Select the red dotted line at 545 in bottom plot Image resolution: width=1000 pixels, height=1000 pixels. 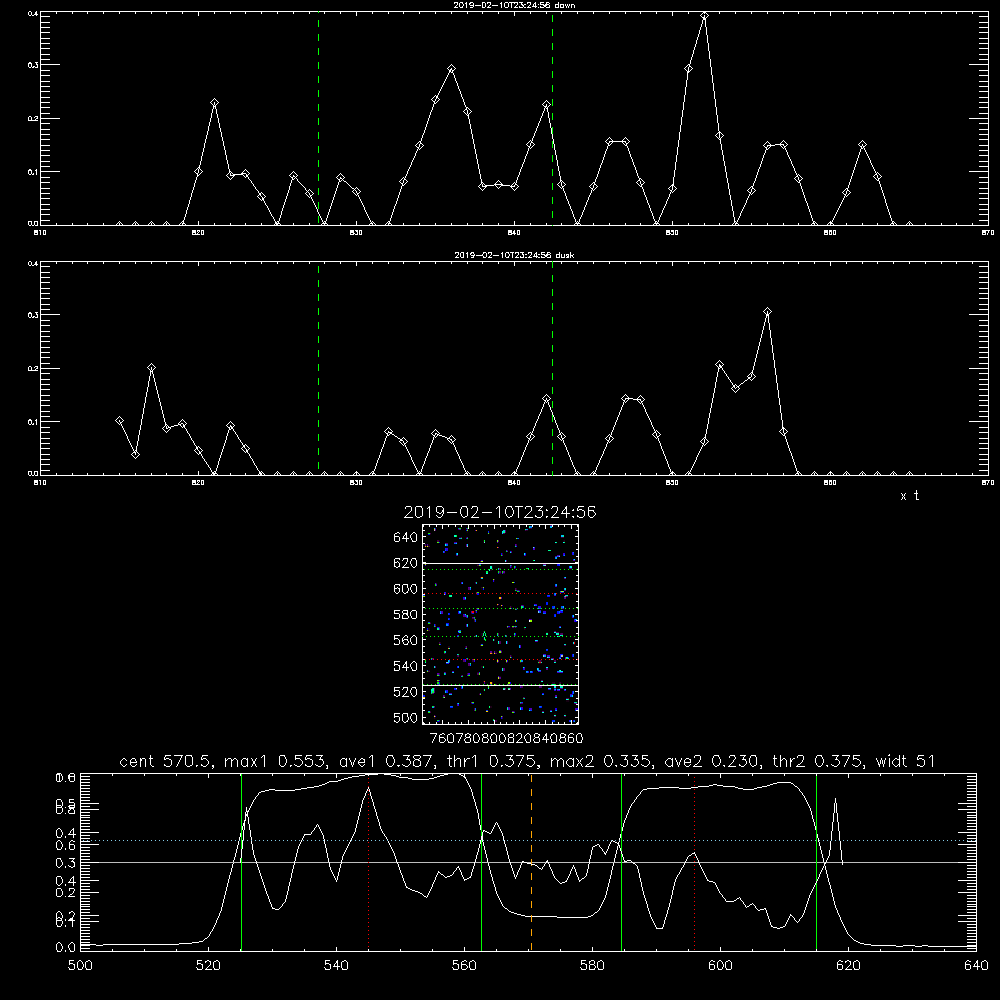pos(369,861)
